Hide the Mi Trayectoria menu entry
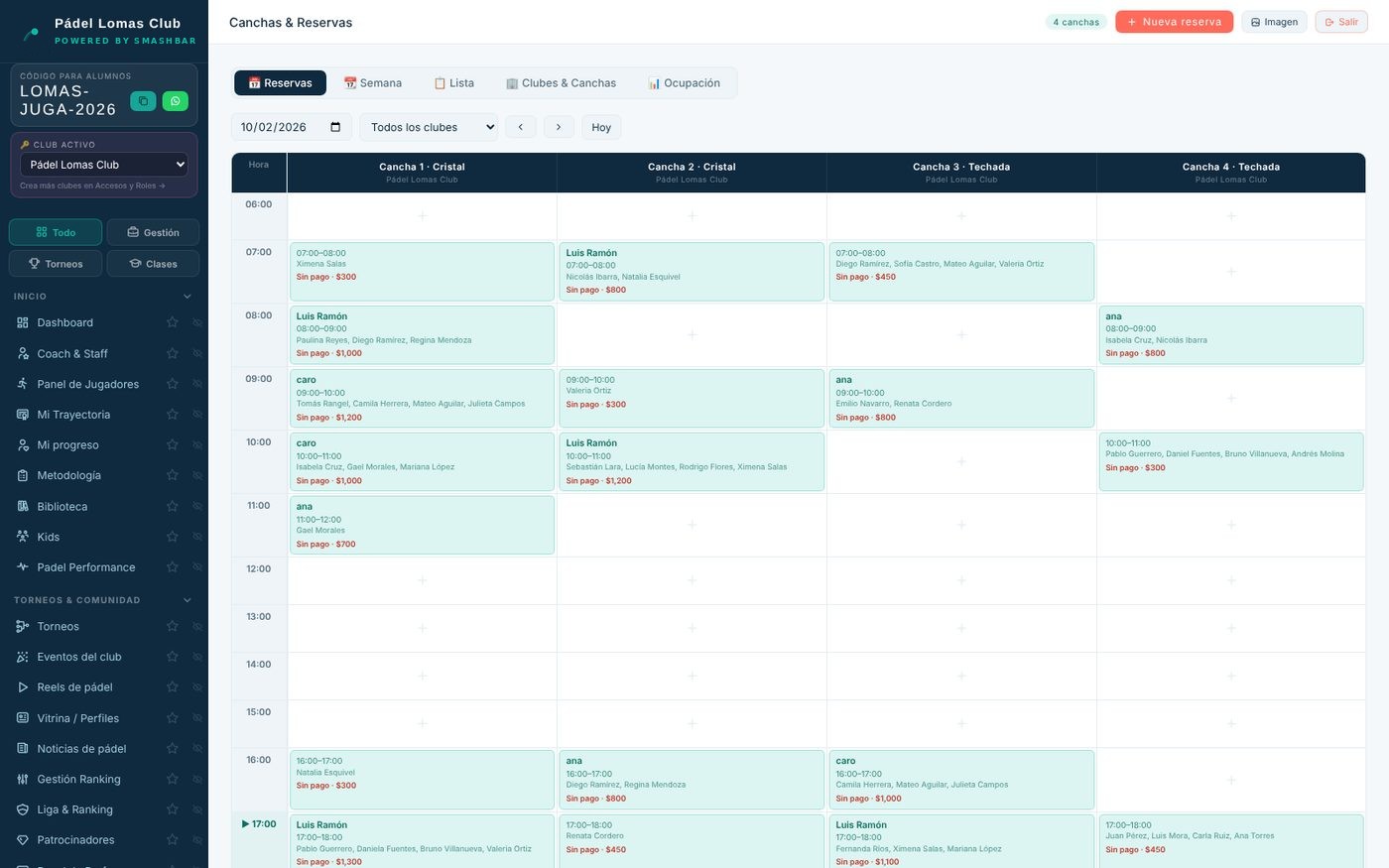Image resolution: width=1389 pixels, height=868 pixels. click(x=196, y=415)
